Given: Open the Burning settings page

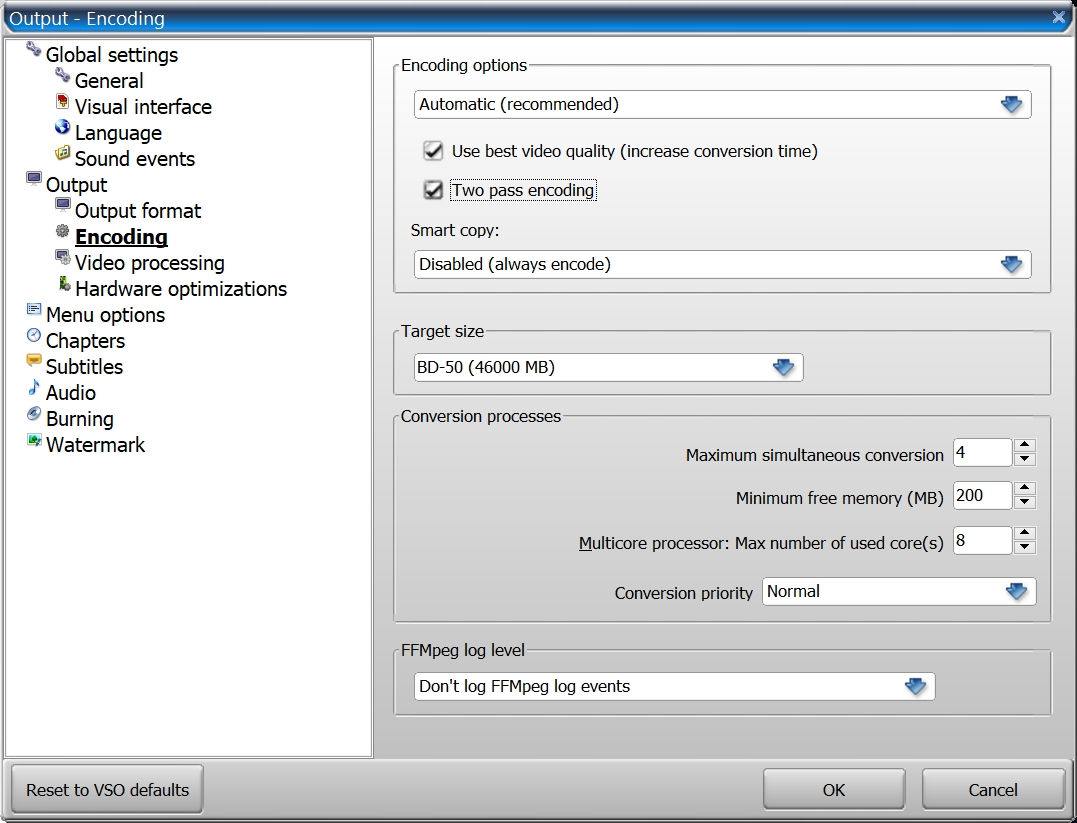Looking at the screenshot, I should [80, 419].
